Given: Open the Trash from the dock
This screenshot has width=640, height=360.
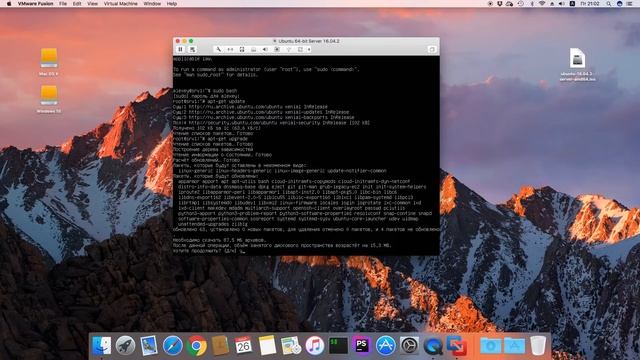Looking at the screenshot, I should coord(538,346).
